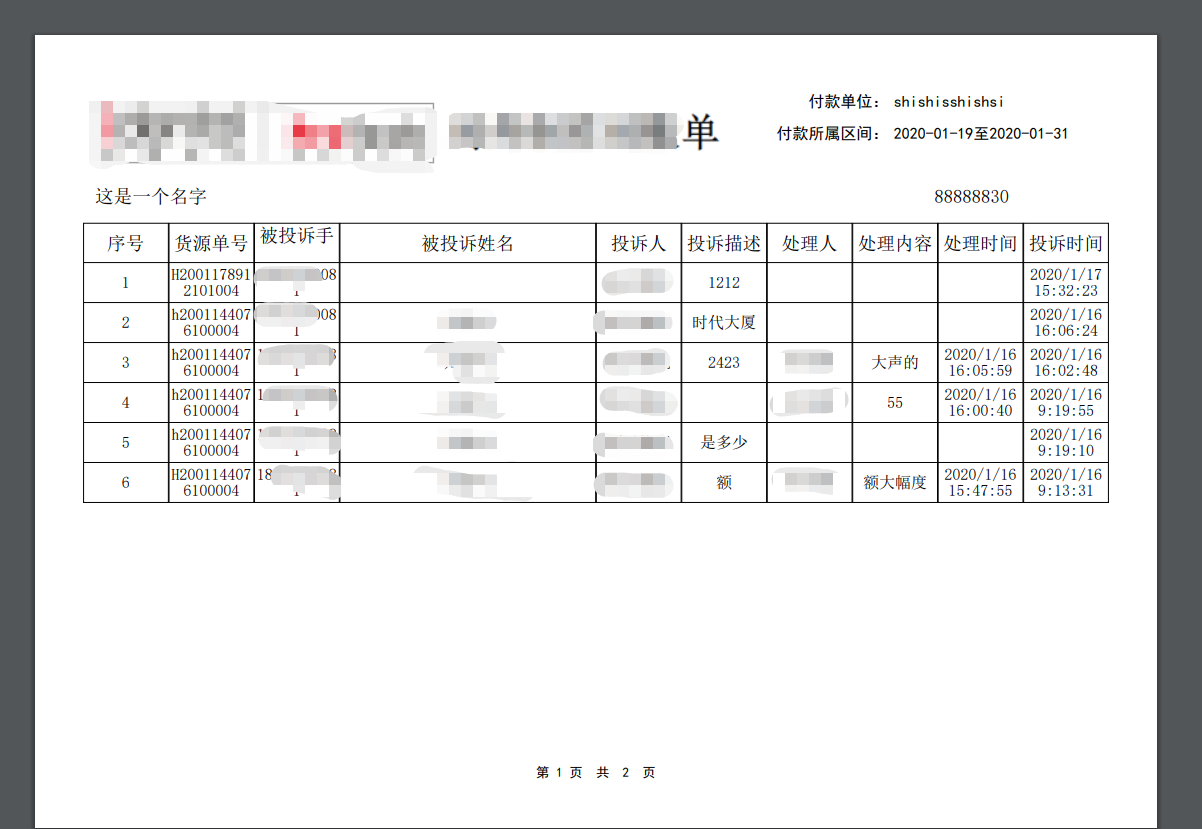Select sequence number 2 cell
1202x829 pixels.
pos(126,323)
